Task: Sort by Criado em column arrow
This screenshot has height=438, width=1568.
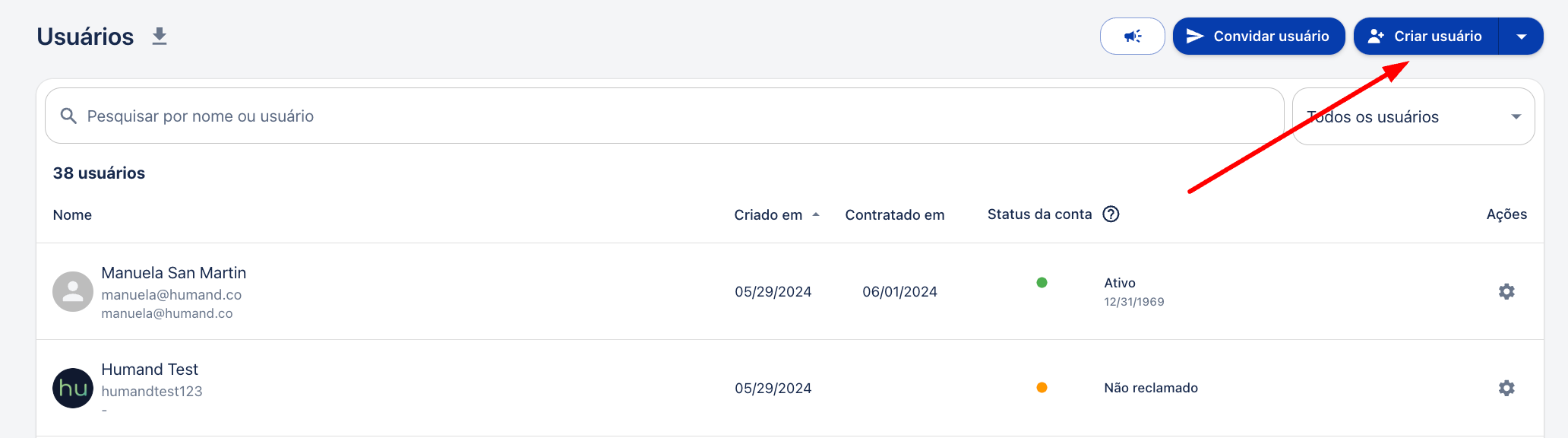Action: pos(816,215)
